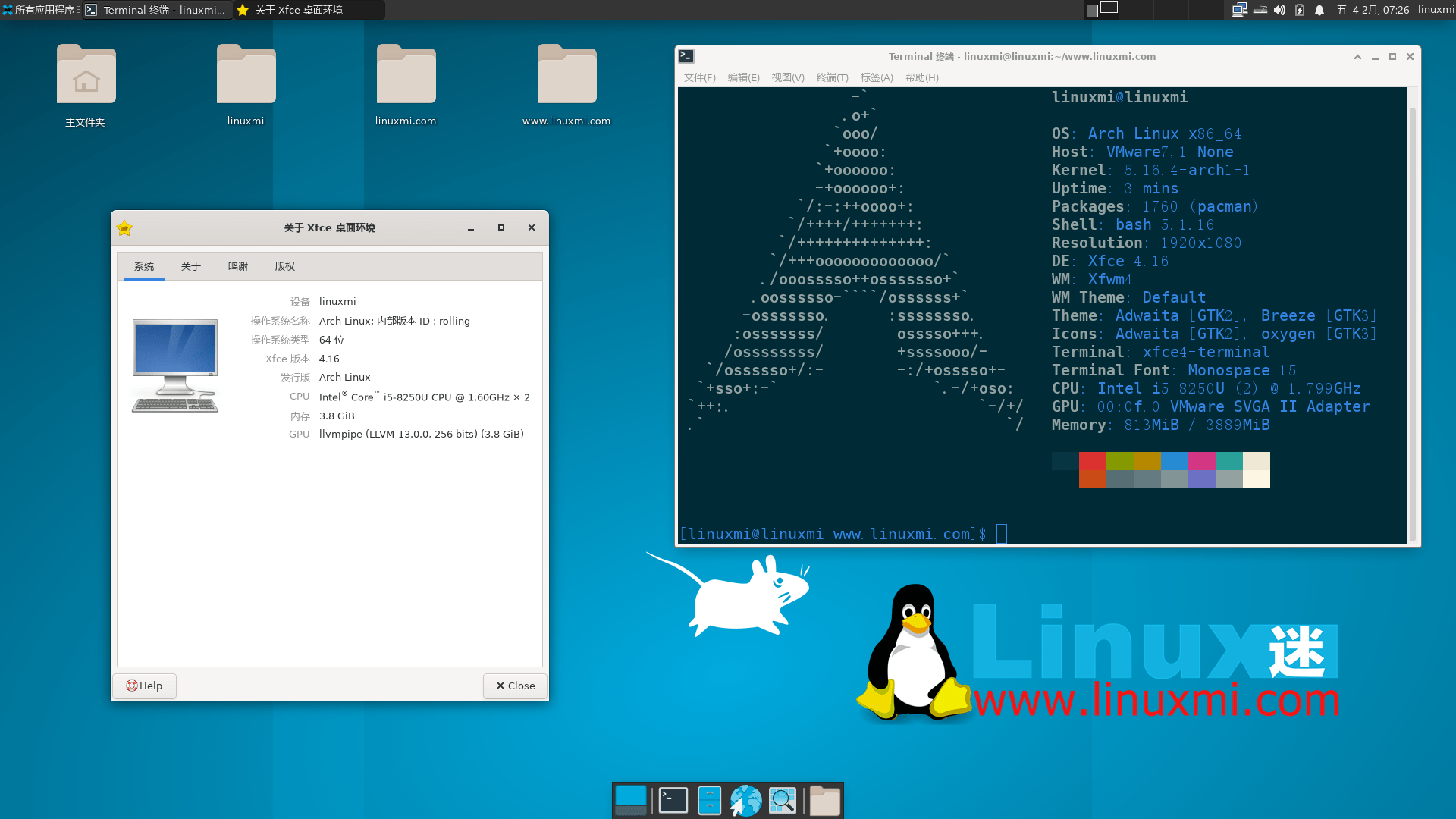Click a red swatch in the neofetch color palette
The image size is (1456, 819).
pyautogui.click(x=1092, y=460)
